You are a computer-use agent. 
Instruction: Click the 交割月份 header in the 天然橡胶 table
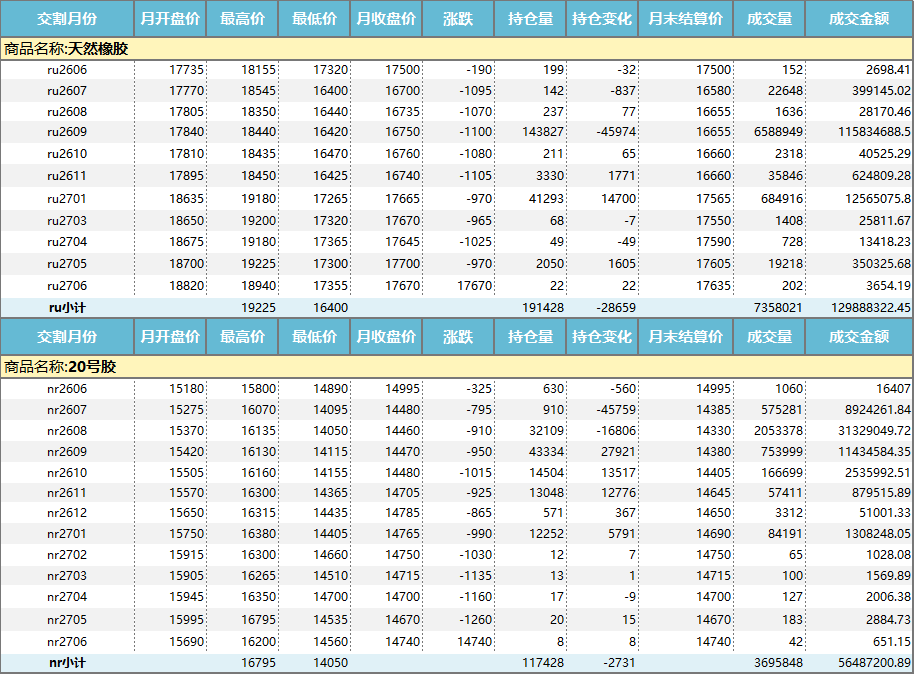[67, 19]
